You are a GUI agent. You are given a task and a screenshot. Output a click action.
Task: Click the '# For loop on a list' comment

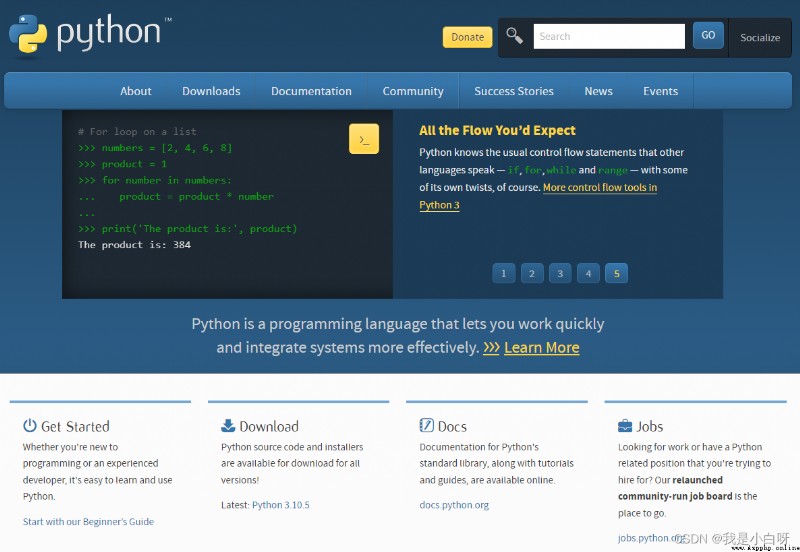pyautogui.click(x=137, y=132)
